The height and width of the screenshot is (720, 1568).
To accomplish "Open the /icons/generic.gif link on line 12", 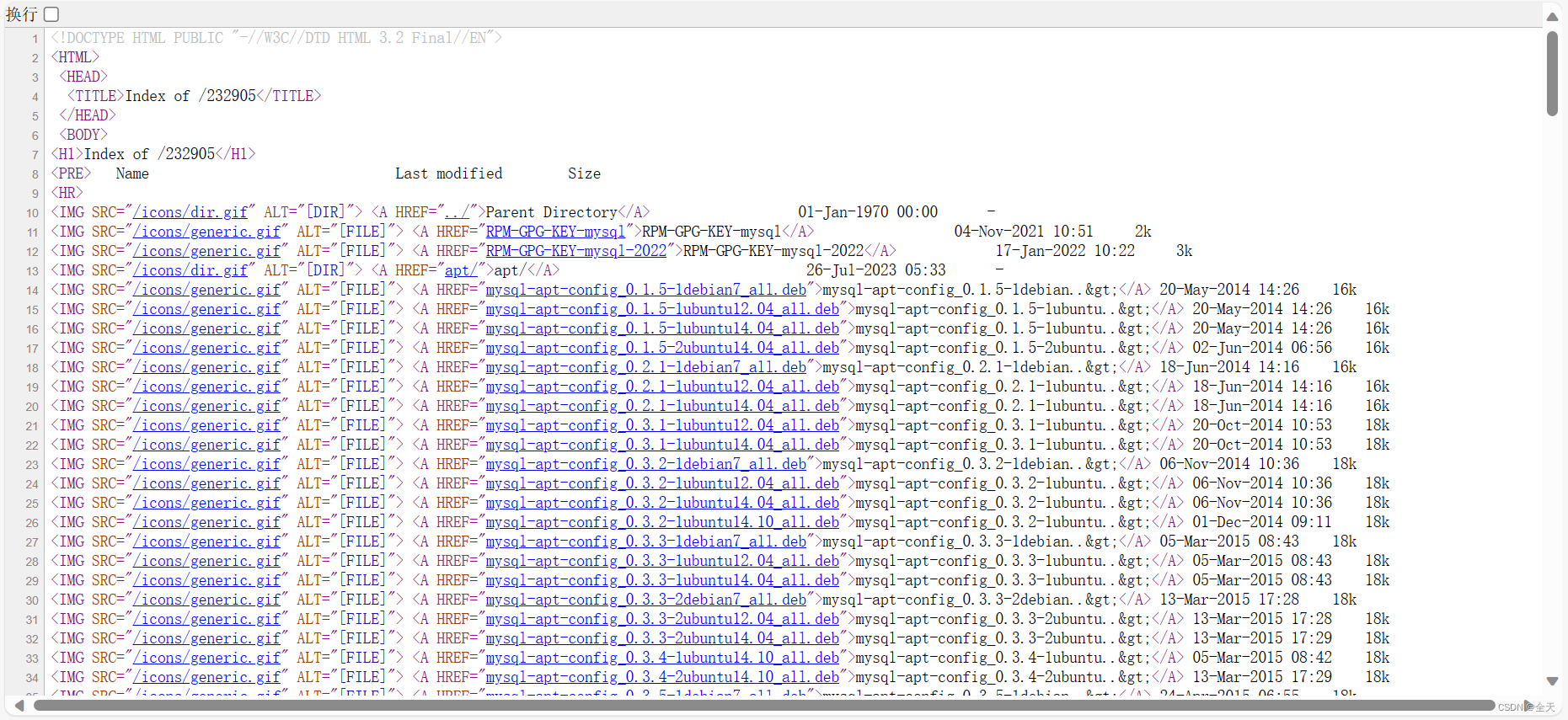I will (x=207, y=251).
